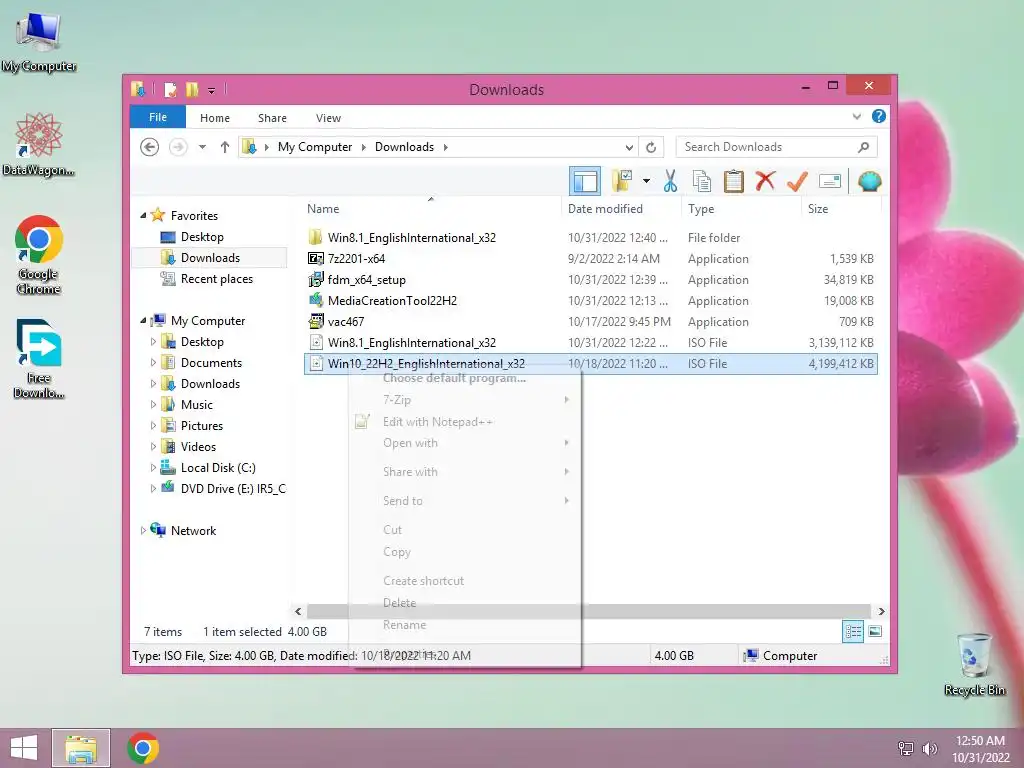The image size is (1024, 768).
Task: Switch to large thumbnails view toggle
Action: pos(875,632)
